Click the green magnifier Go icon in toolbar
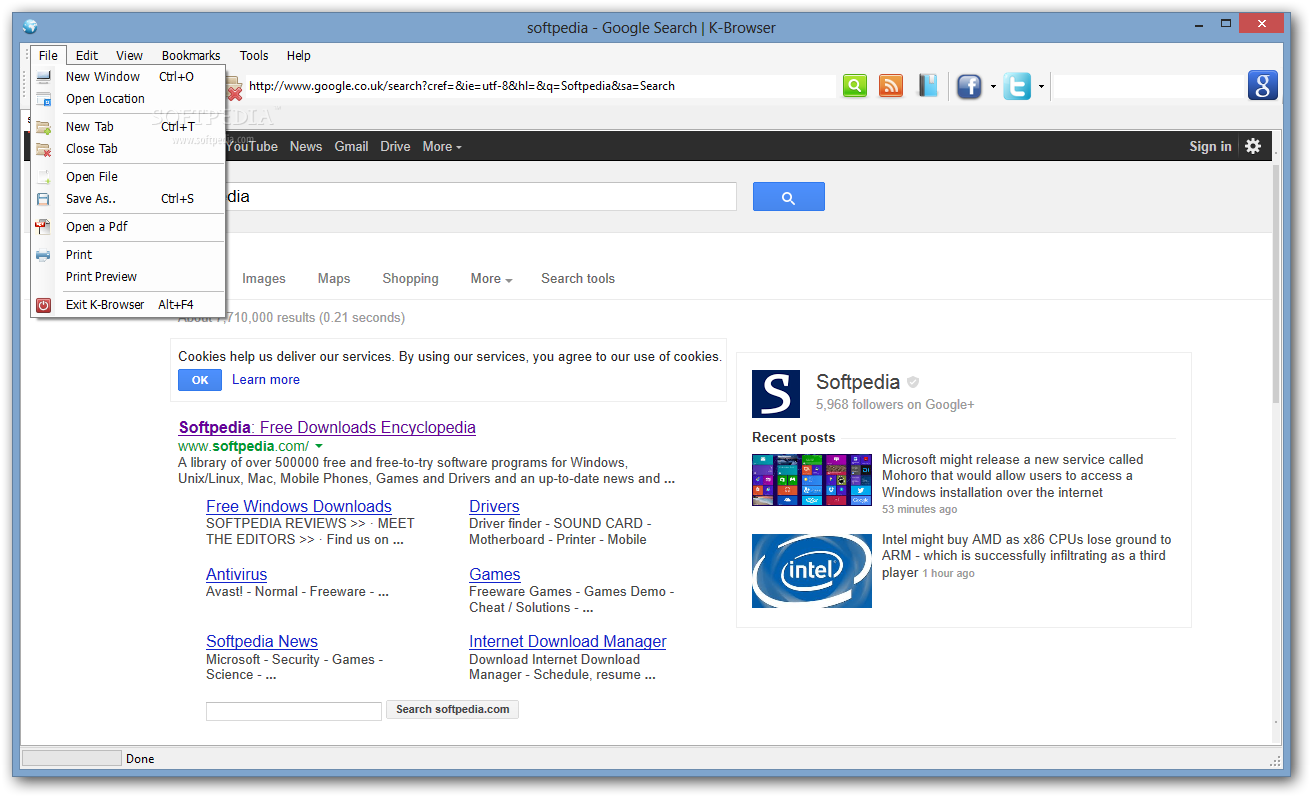This screenshot has height=797, width=1311. click(x=855, y=86)
